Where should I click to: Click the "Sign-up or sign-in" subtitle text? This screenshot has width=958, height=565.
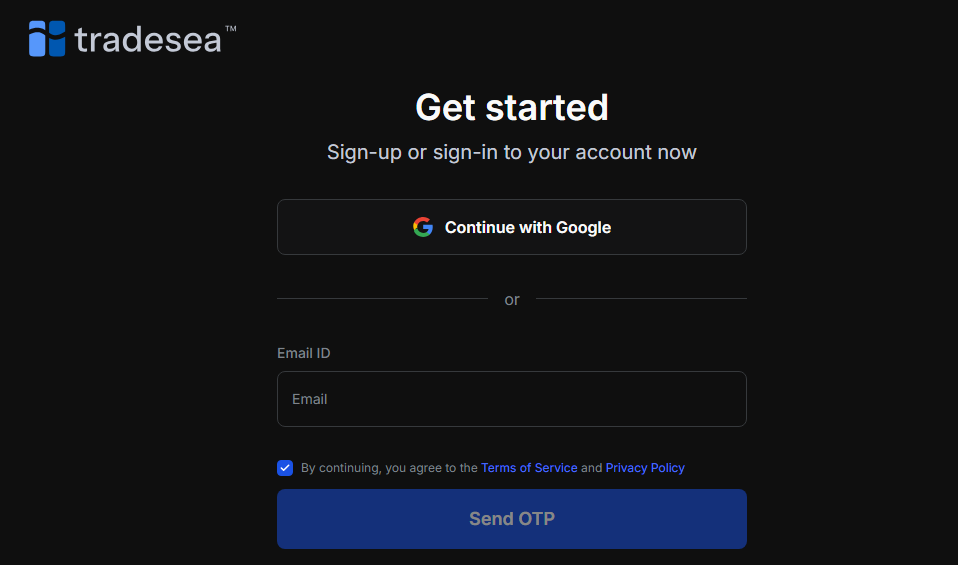coord(511,153)
